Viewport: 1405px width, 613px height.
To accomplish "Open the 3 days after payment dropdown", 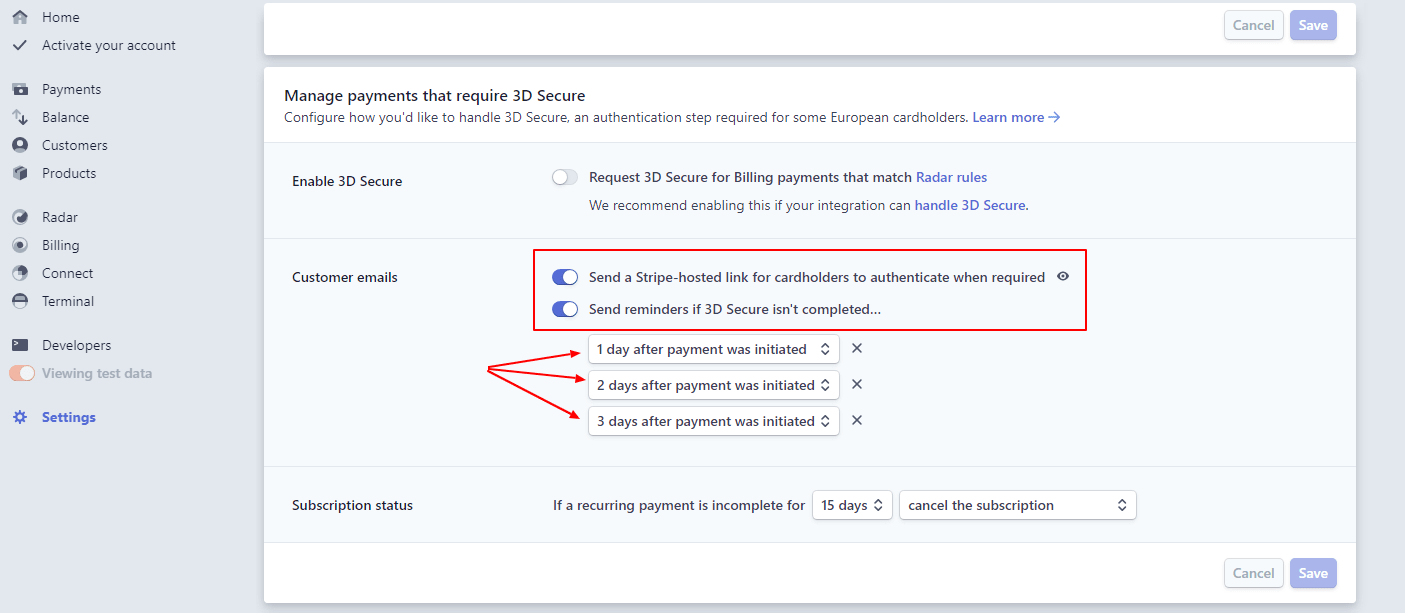I will coord(714,421).
